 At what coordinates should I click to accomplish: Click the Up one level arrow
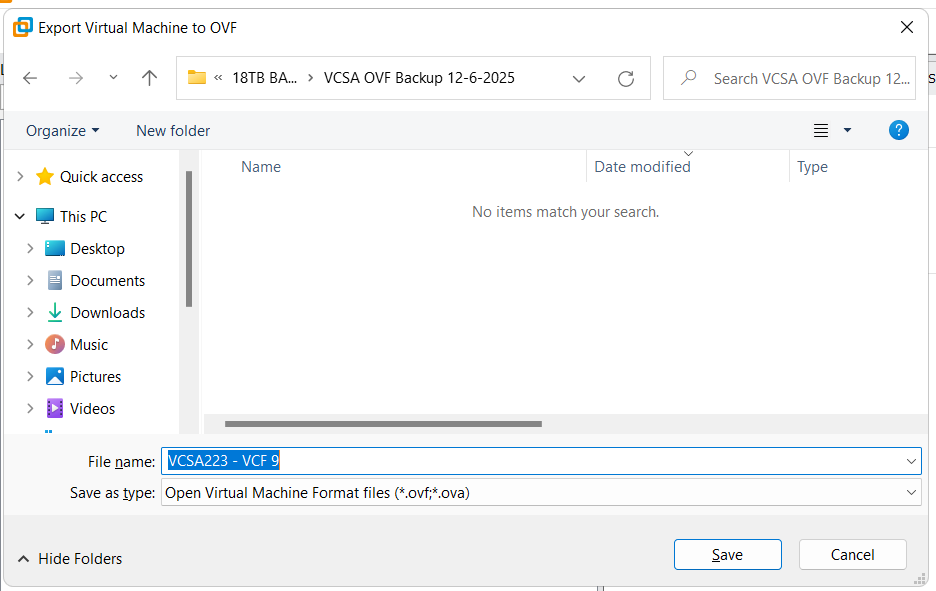(150, 78)
